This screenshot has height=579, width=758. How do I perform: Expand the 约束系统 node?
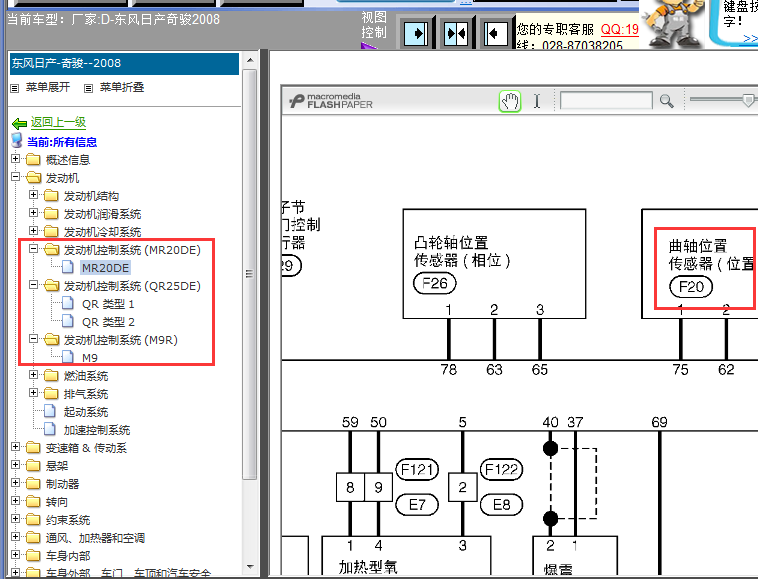15,519
